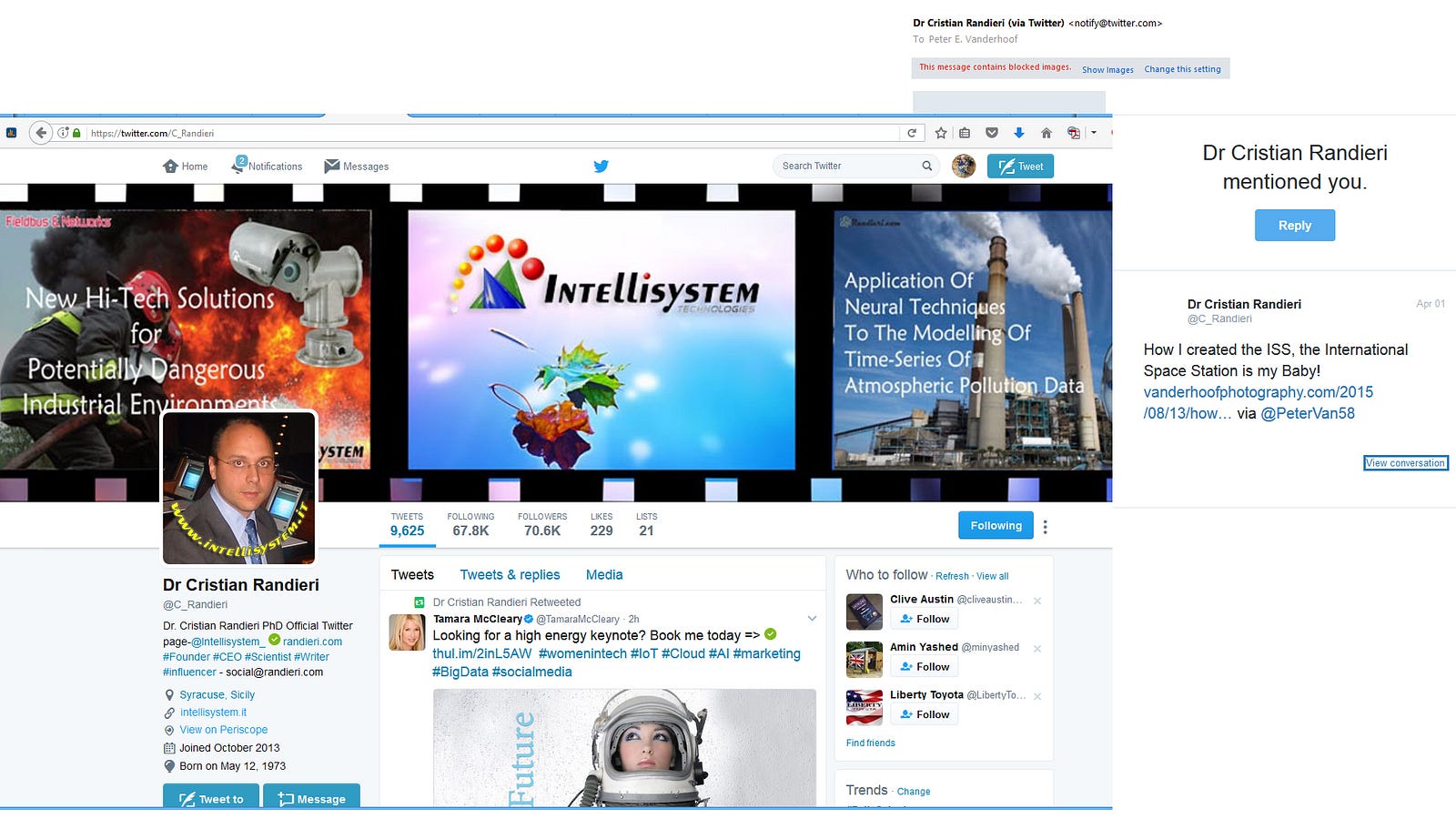Click the Tweet compose button in navbar

click(1020, 167)
